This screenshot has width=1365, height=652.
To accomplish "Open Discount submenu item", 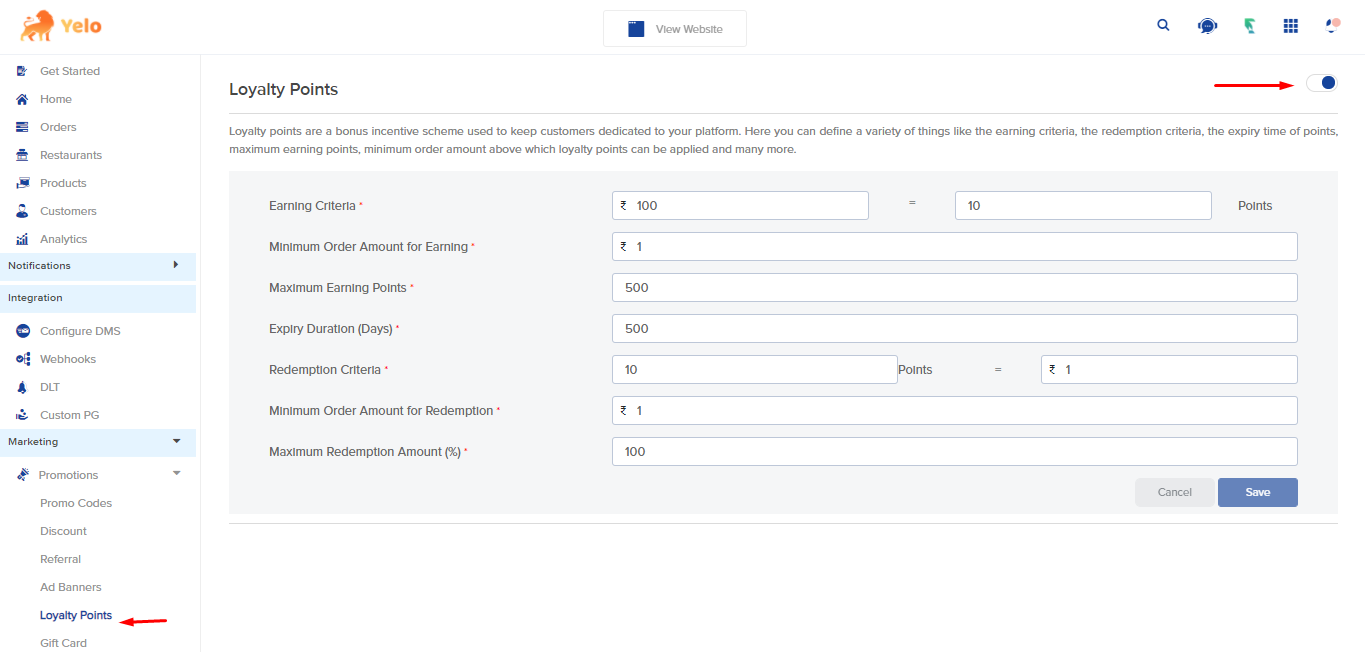I will click(63, 531).
